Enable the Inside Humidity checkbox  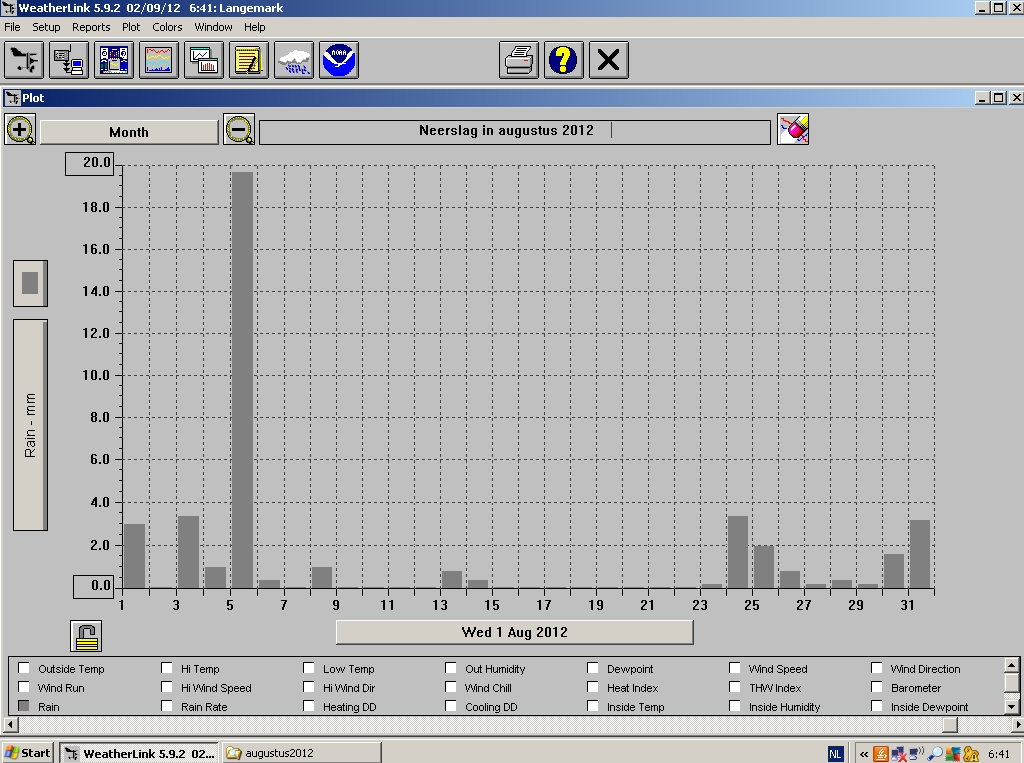click(735, 706)
